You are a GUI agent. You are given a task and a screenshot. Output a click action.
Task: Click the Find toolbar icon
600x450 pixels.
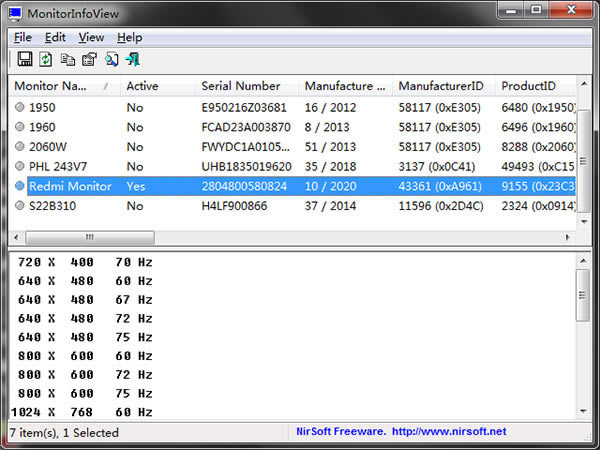pyautogui.click(x=111, y=60)
